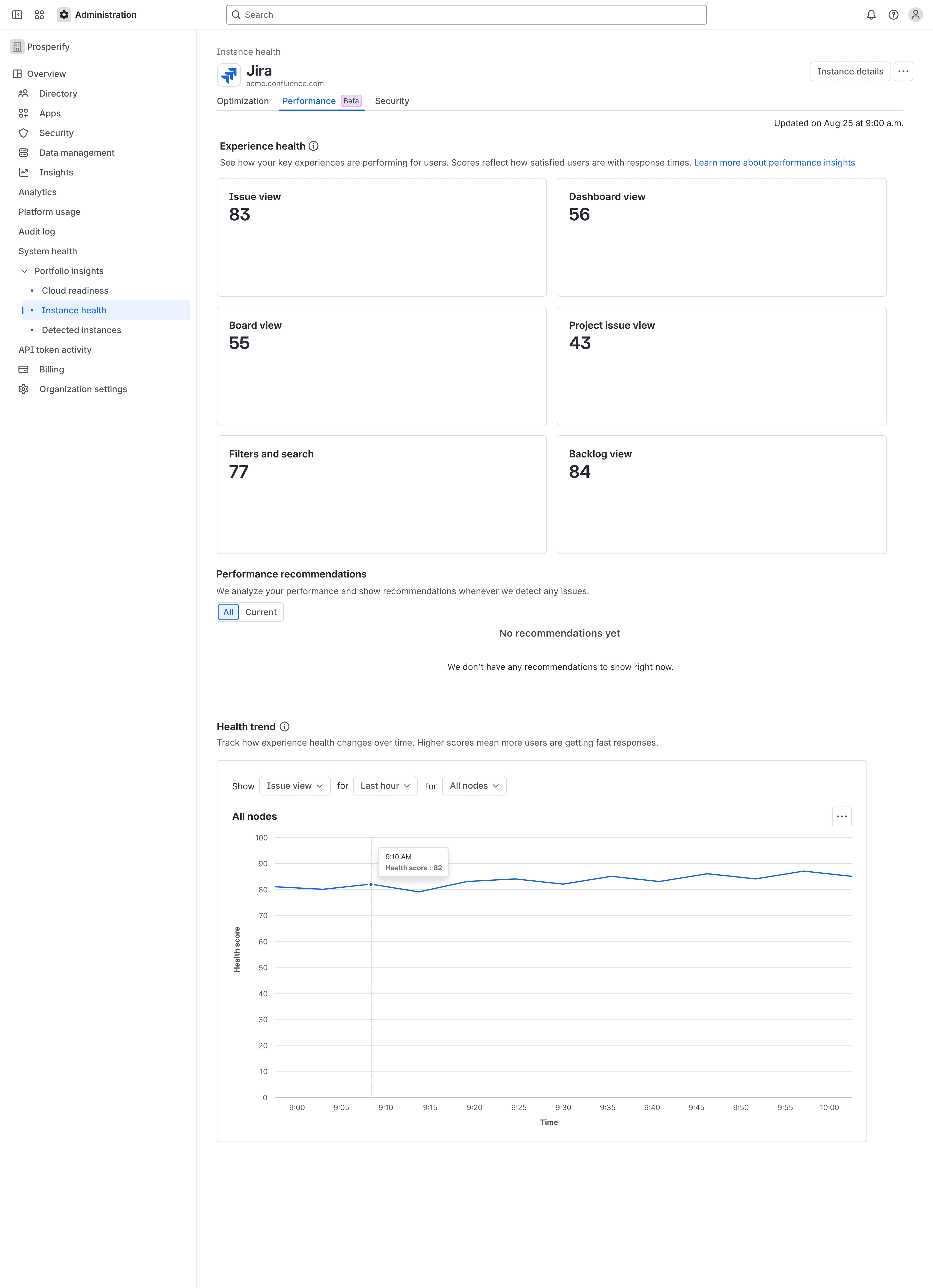Click the Prosperify organization building icon

click(x=17, y=47)
